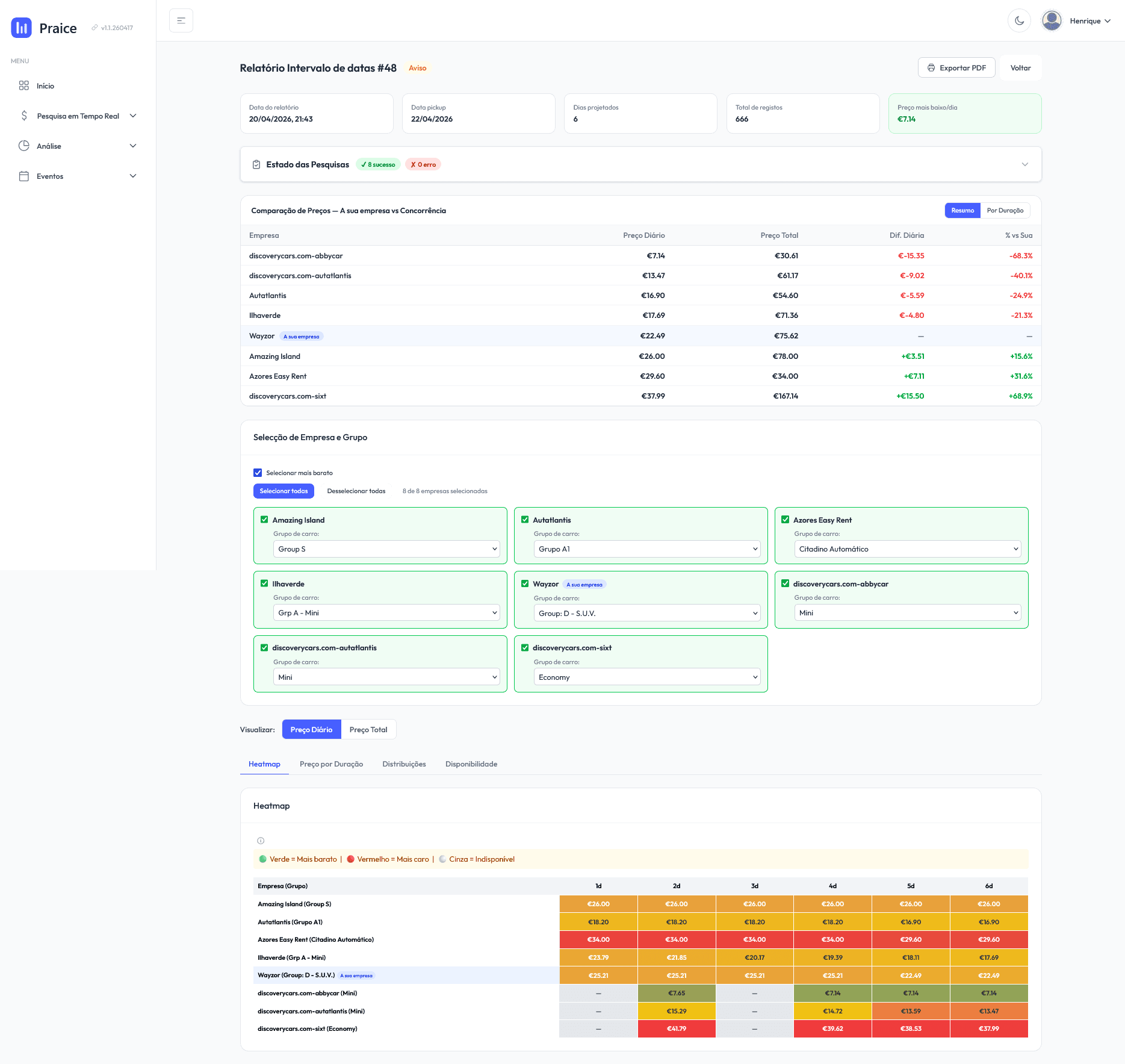Open the discoverycars.com-sixt Economy dropdown

[x=647, y=677]
